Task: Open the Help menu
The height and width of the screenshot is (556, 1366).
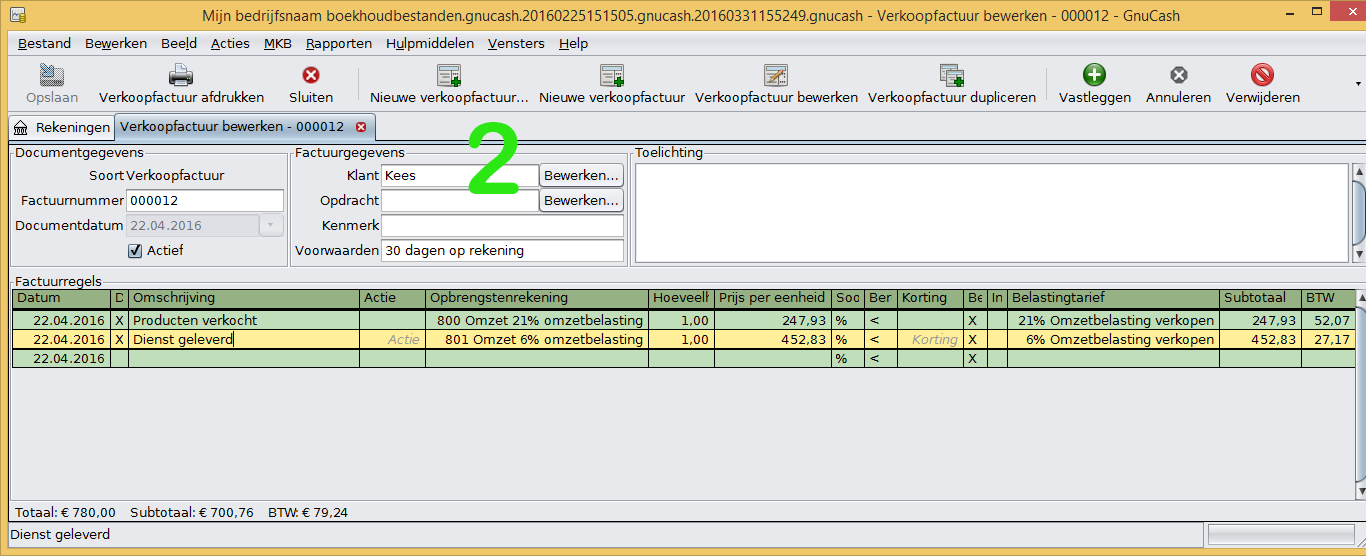Action: coord(573,43)
